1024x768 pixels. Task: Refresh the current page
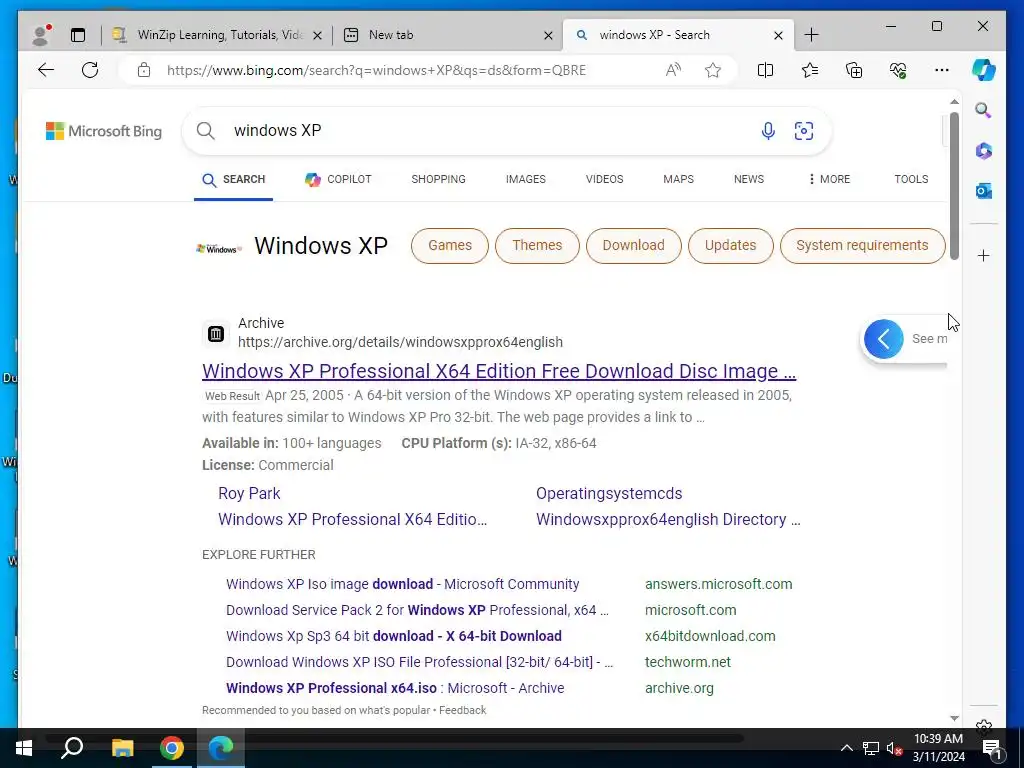pos(90,70)
